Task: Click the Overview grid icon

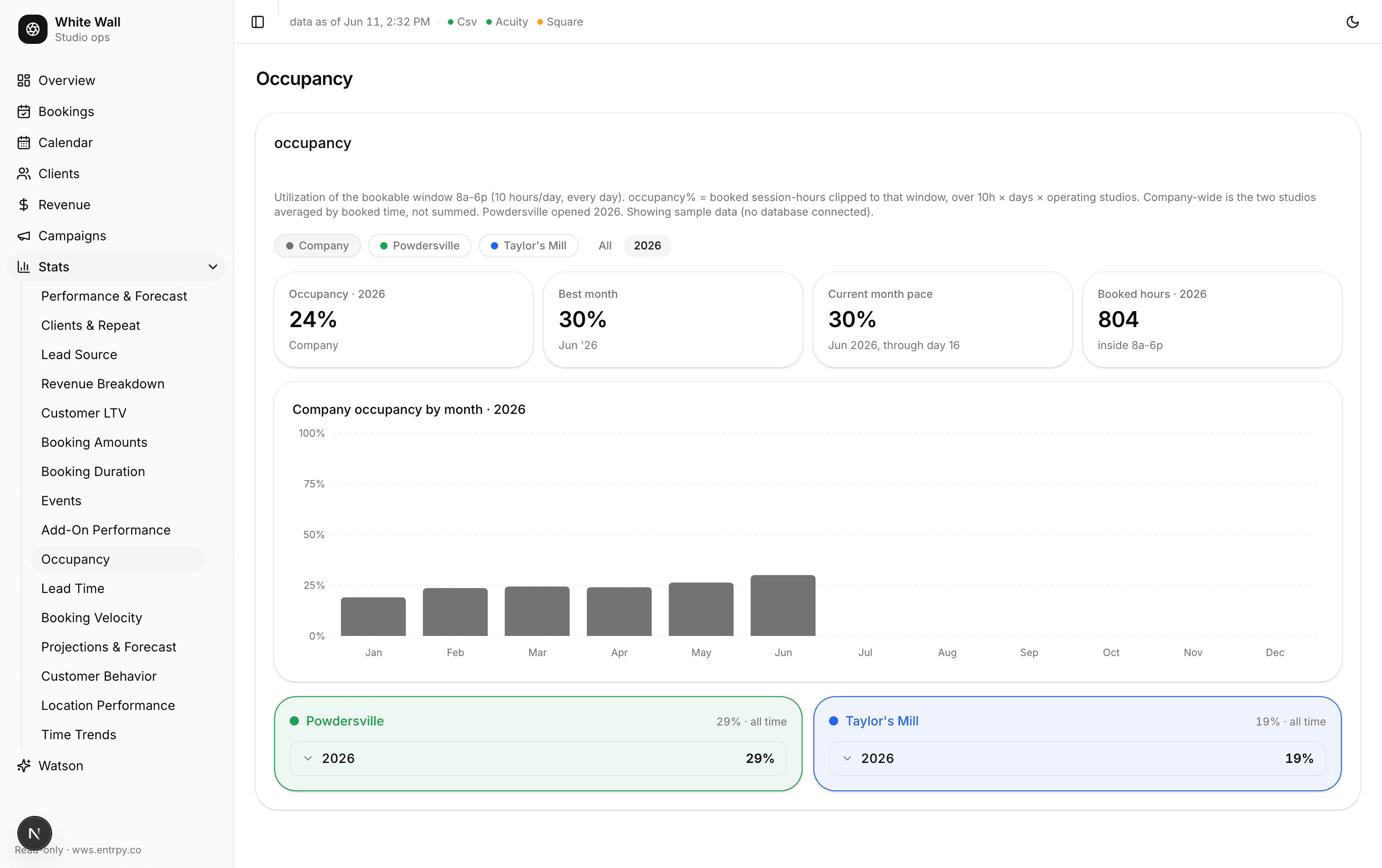Action: 23,80
